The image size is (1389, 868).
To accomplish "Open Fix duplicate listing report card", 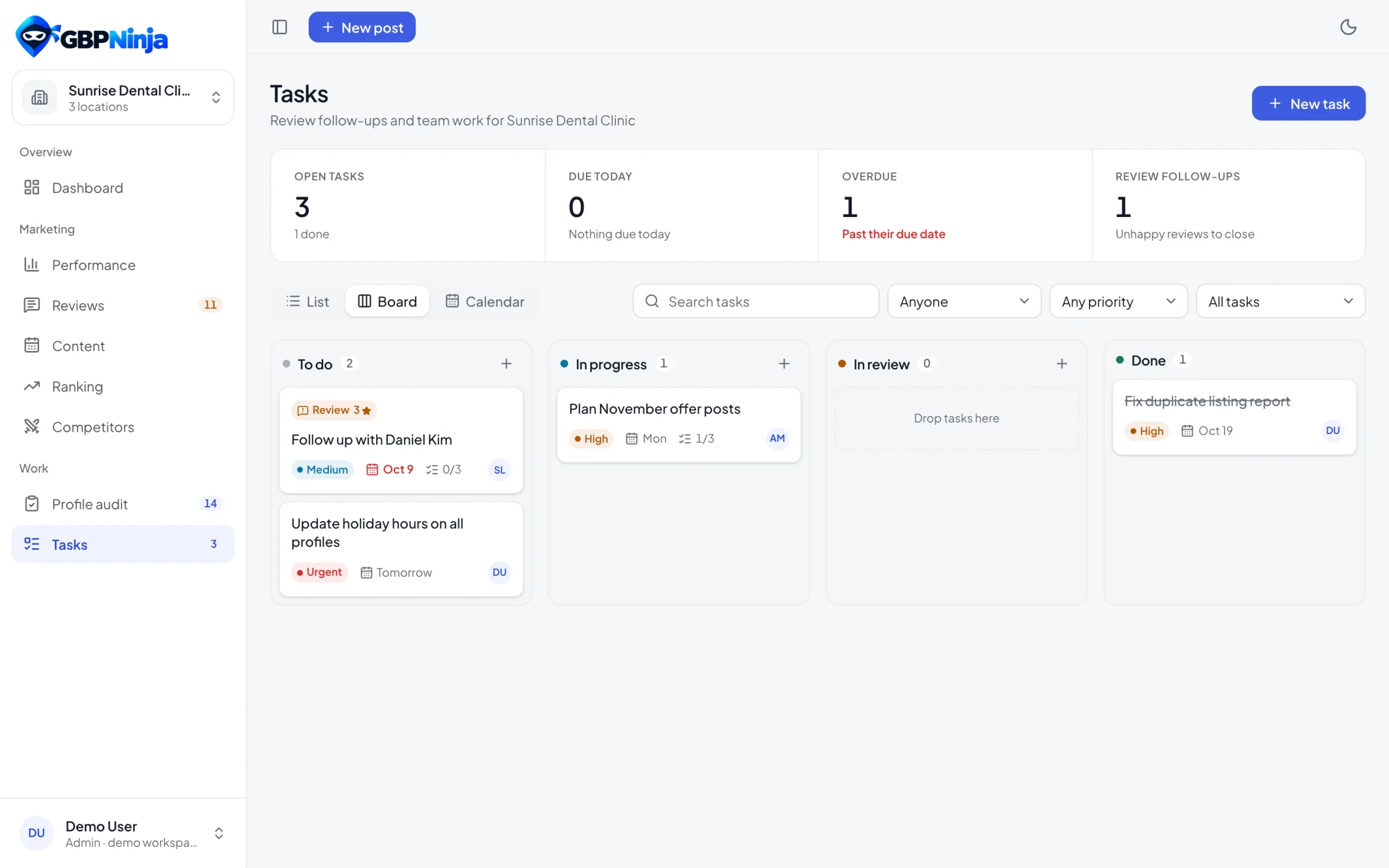I will click(1234, 417).
